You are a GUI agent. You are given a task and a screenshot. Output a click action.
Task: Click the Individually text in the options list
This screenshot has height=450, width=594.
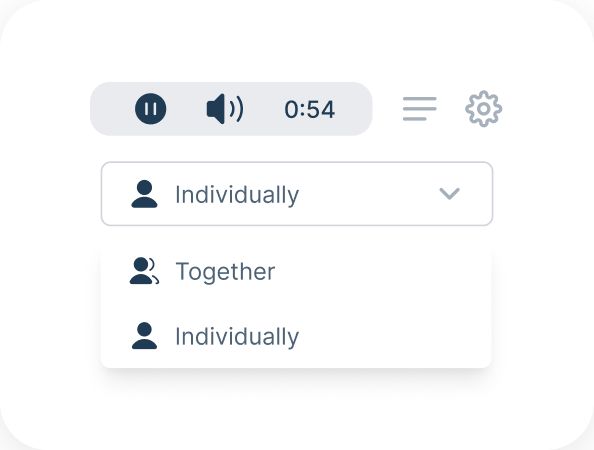[237, 337]
